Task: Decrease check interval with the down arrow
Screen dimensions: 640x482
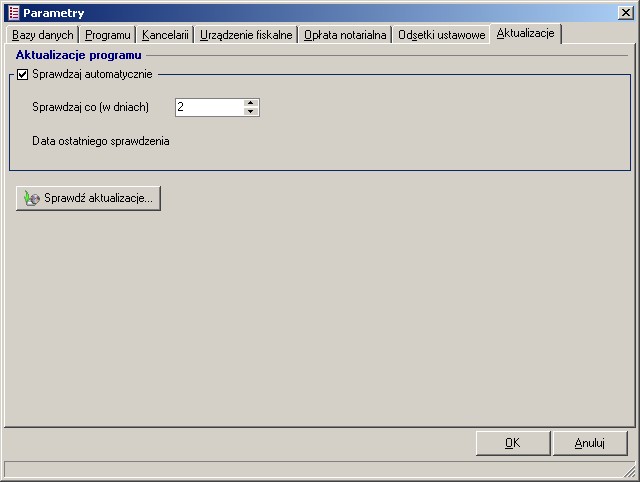Action: (251, 112)
